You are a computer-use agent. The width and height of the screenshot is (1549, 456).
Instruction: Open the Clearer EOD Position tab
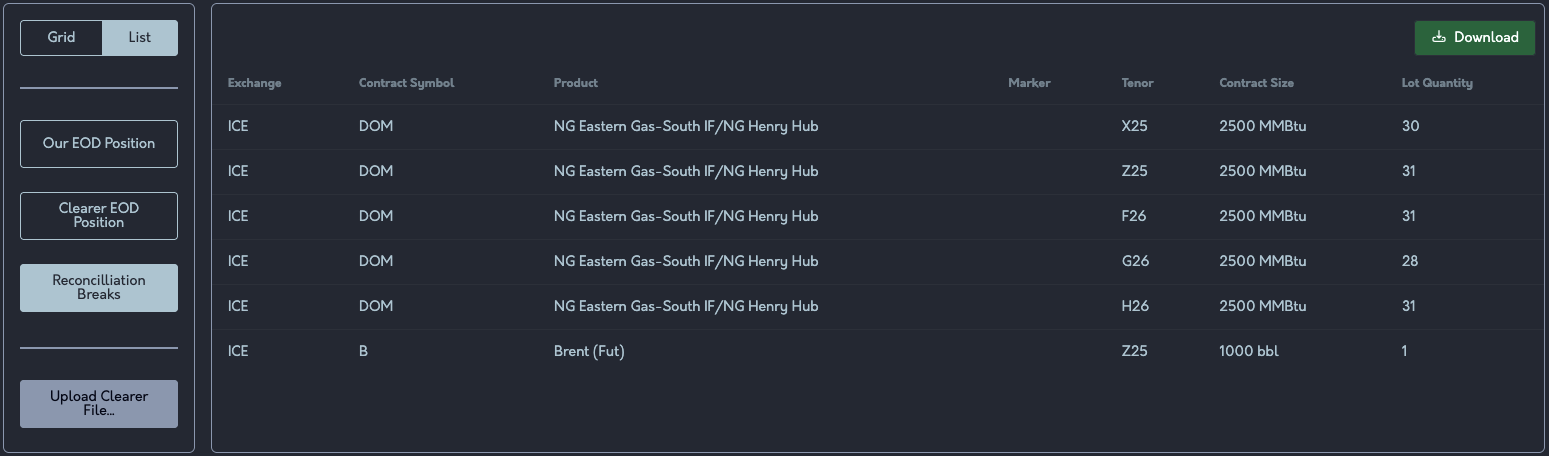99,216
